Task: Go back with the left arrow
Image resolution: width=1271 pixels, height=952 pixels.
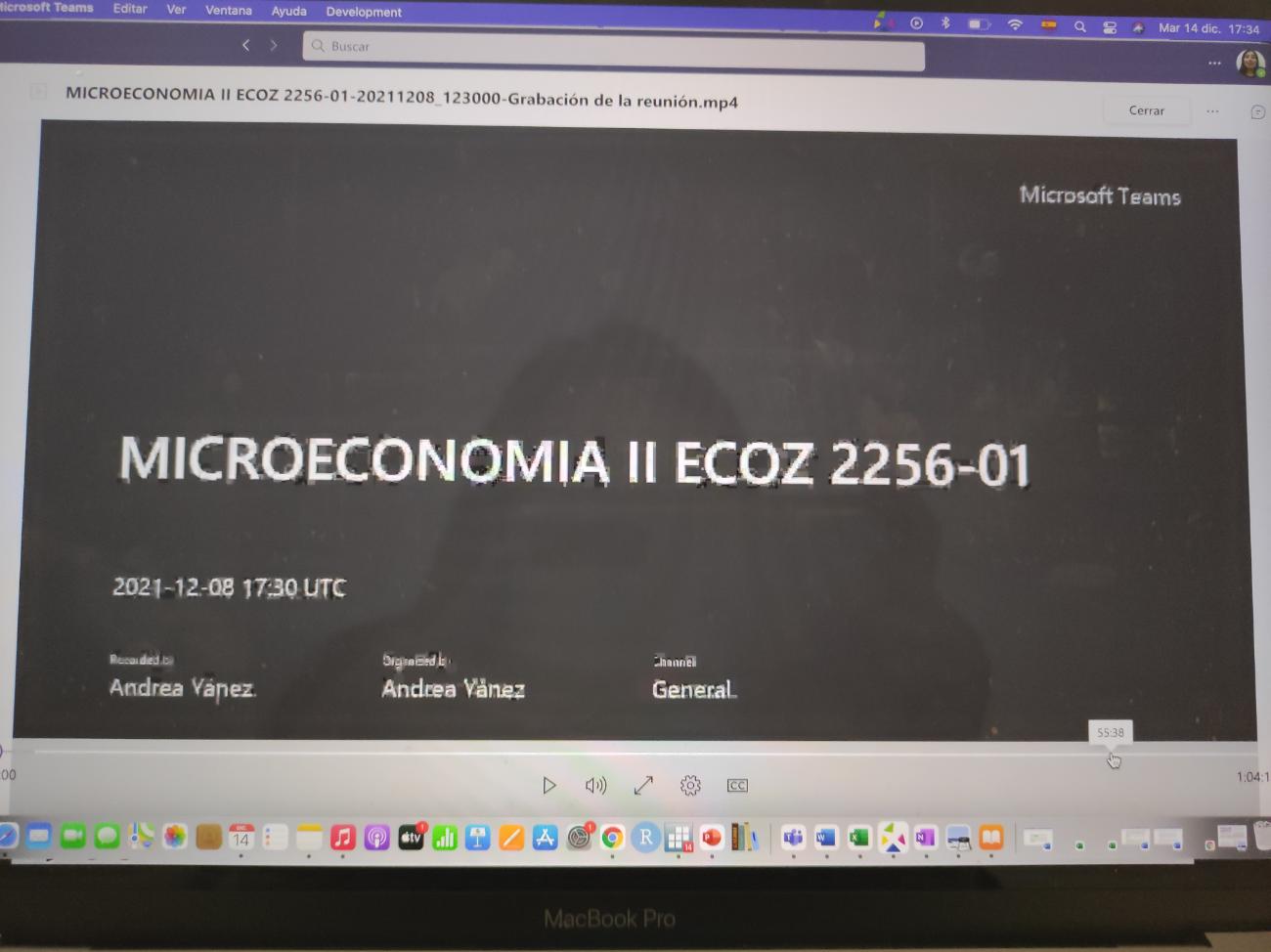Action: [246, 45]
